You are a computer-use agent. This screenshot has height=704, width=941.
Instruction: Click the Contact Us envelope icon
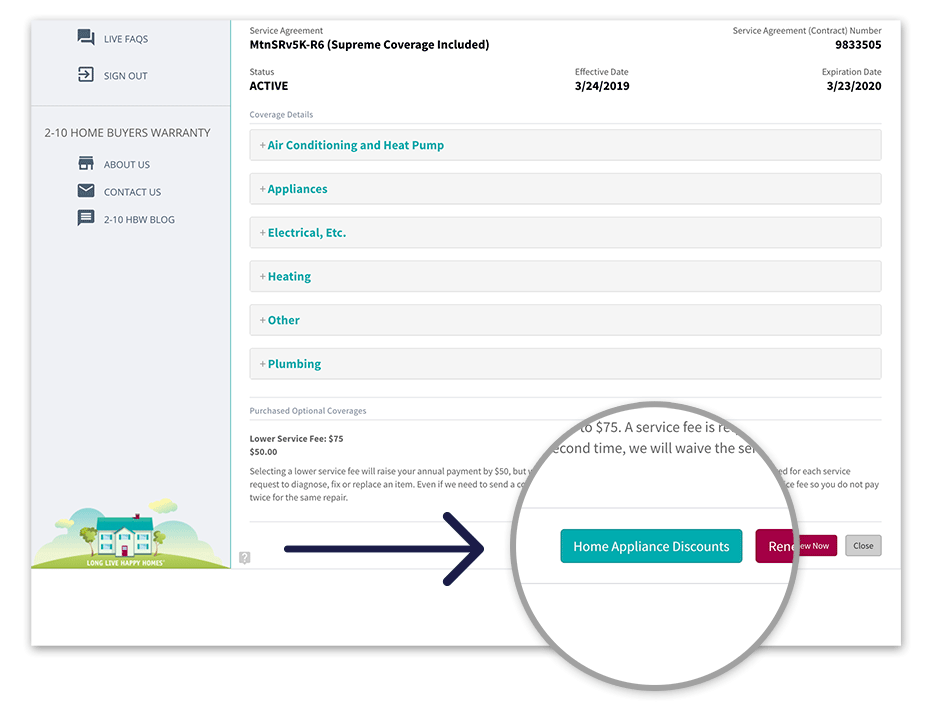[86, 191]
